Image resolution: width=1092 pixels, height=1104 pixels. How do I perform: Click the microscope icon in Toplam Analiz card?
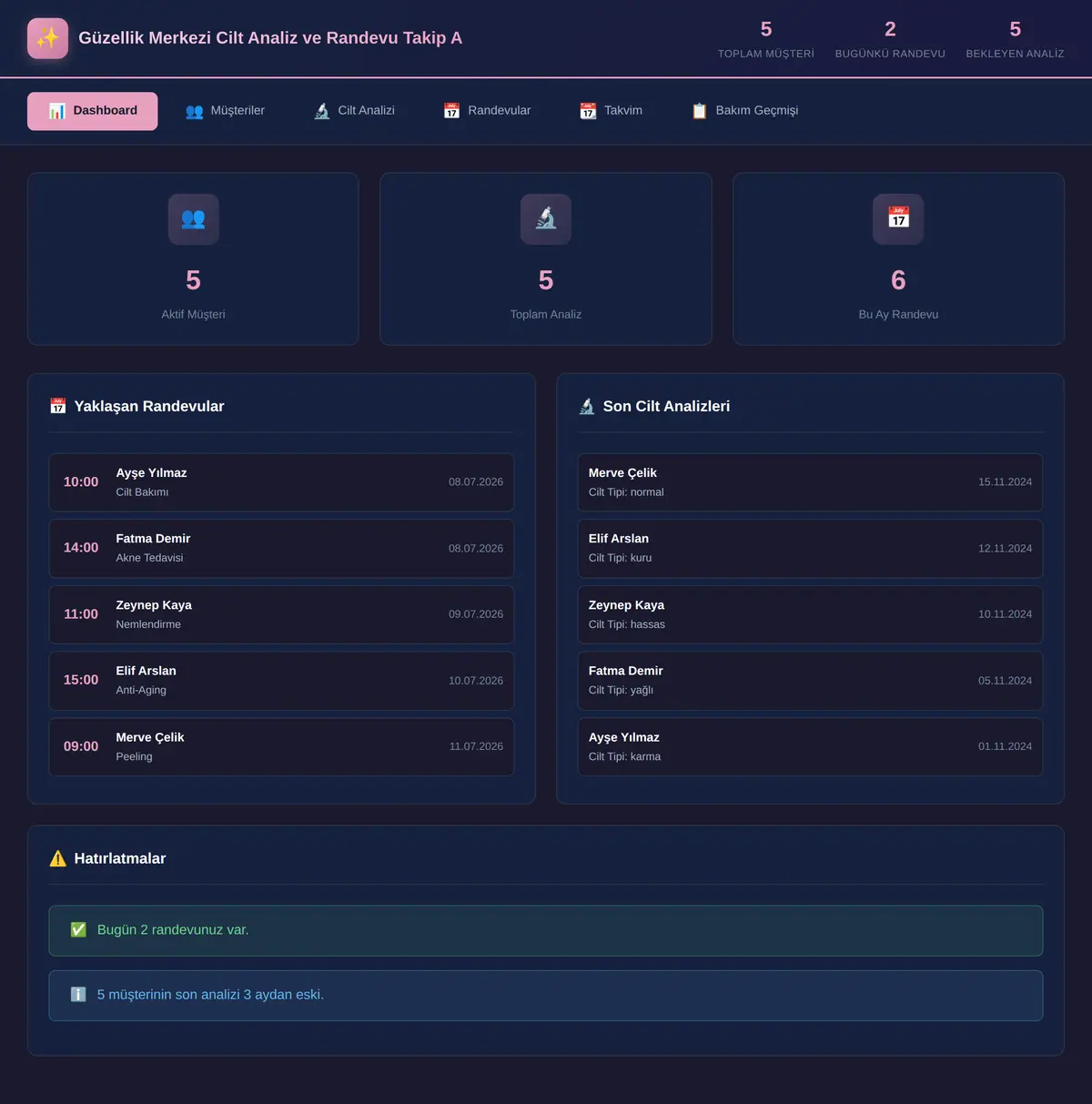tap(546, 218)
